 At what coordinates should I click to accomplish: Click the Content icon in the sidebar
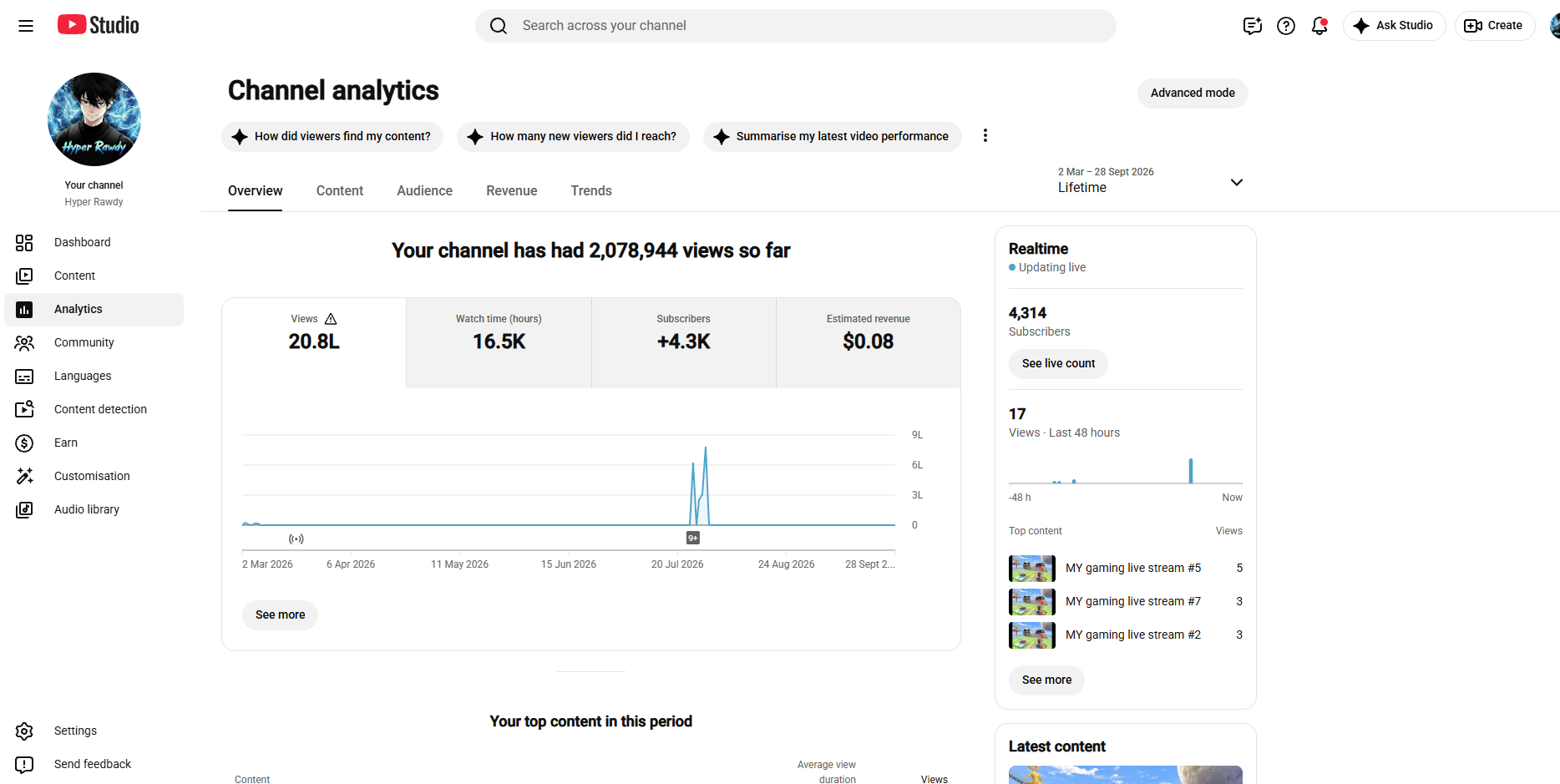pyautogui.click(x=24, y=276)
